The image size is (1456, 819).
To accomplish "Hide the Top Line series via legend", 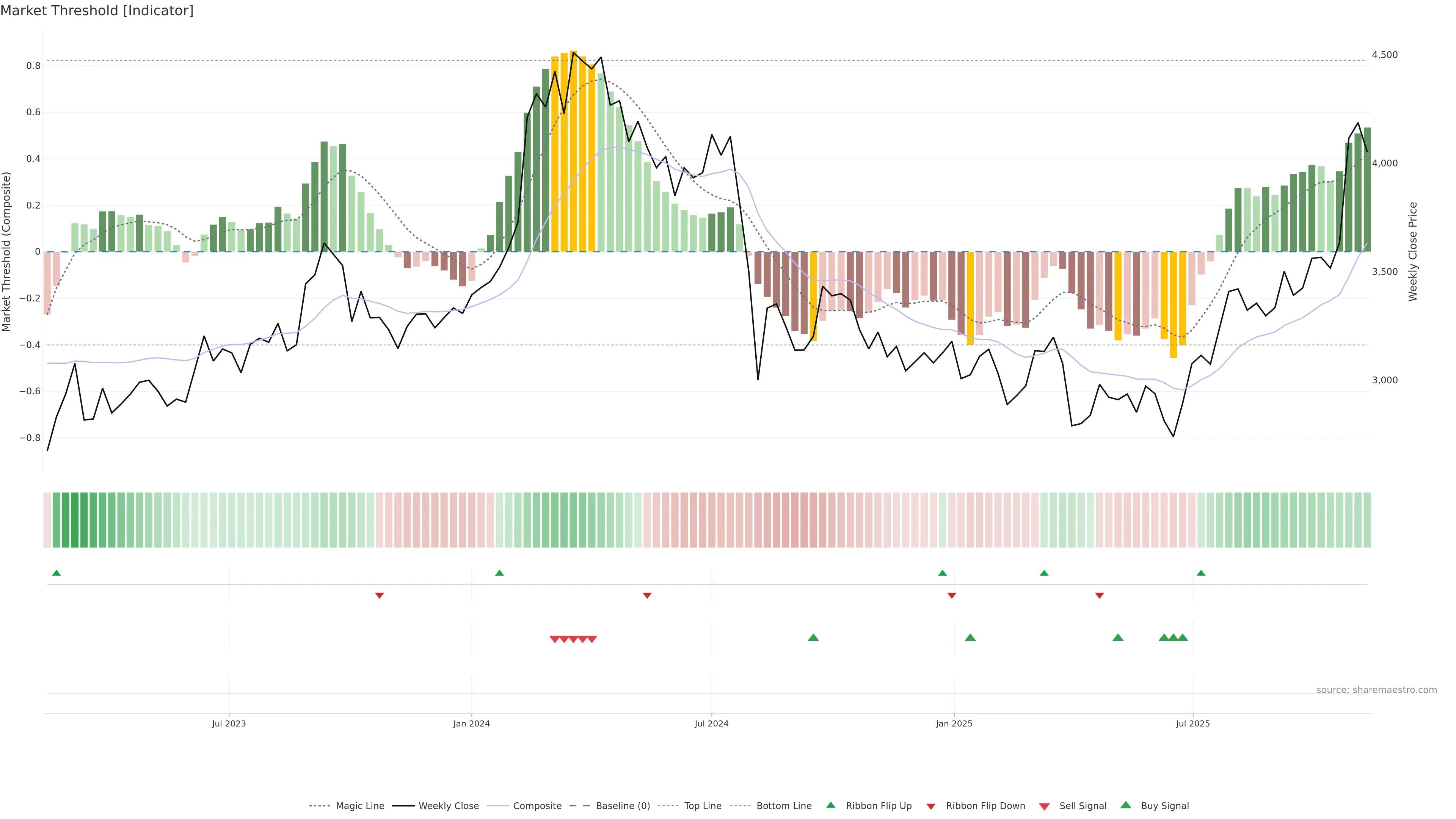I will [703, 806].
